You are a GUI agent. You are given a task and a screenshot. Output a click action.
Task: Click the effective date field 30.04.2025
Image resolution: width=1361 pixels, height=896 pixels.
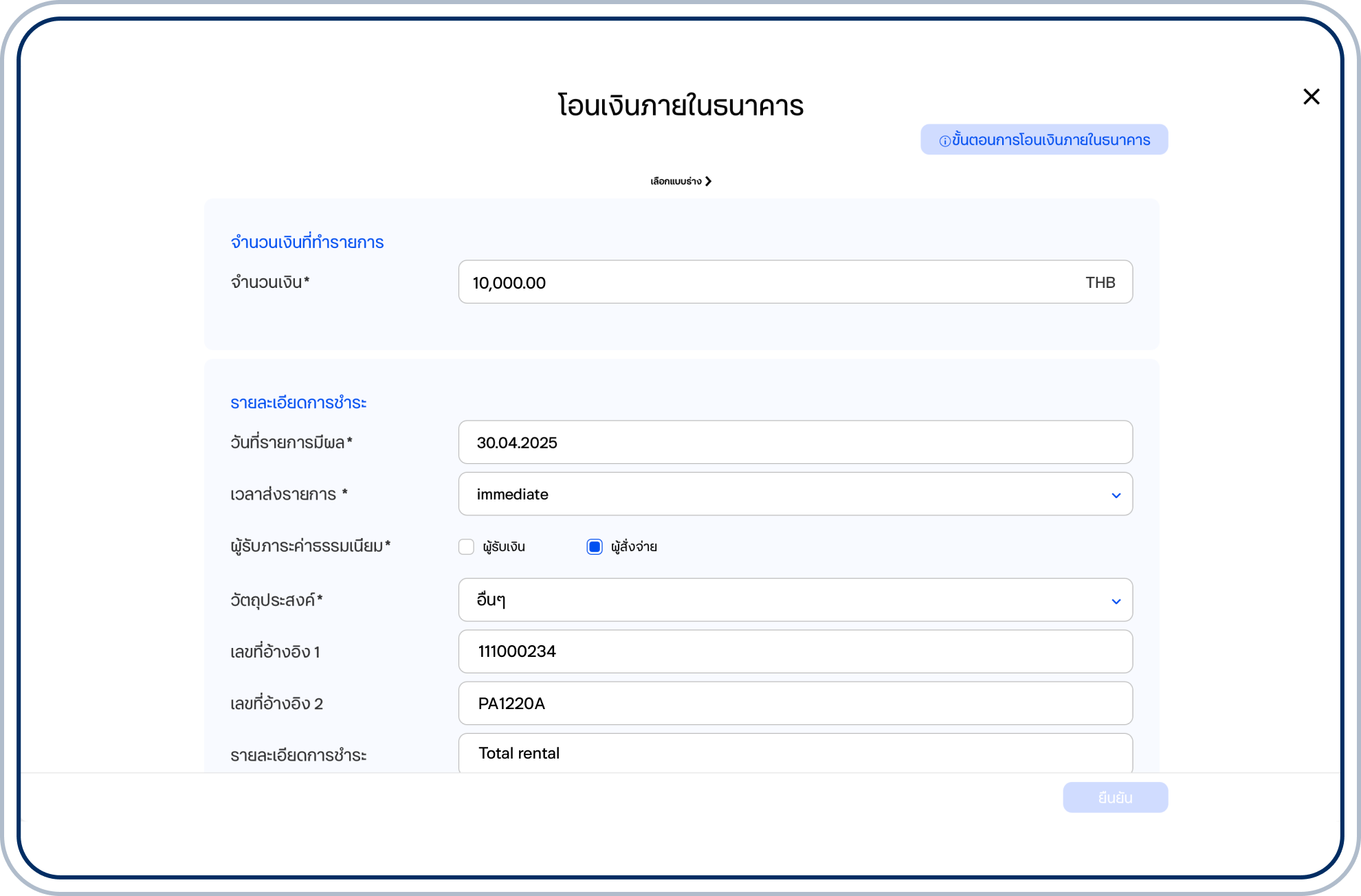(x=795, y=443)
